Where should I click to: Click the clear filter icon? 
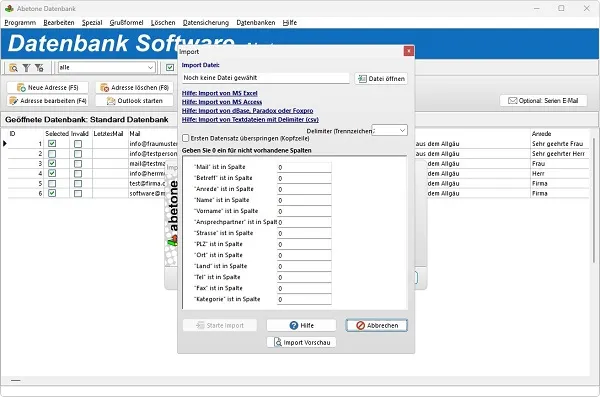click(39, 68)
